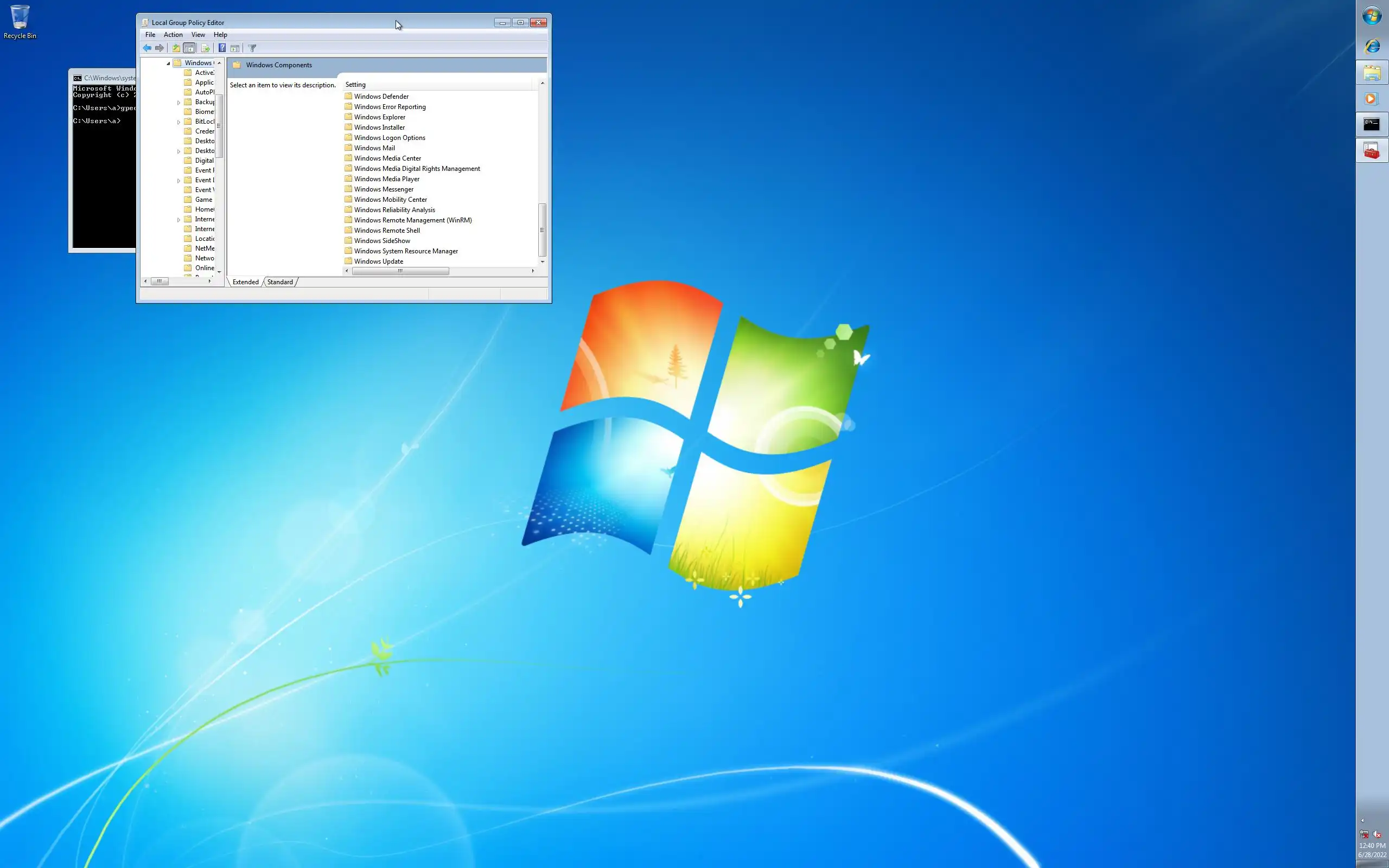The image size is (1389, 868).
Task: Click Command Prompt icon in taskbar
Action: pyautogui.click(x=1371, y=125)
